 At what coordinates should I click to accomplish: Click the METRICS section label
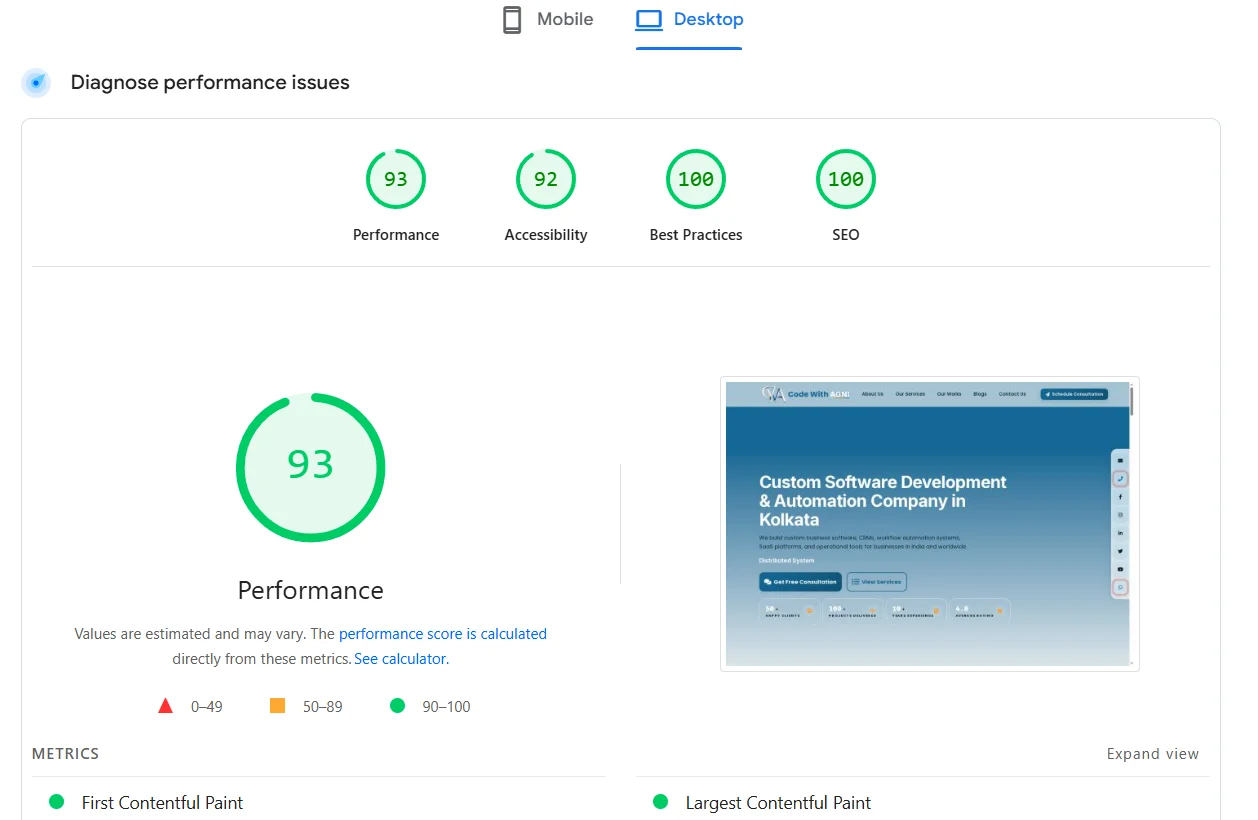pyautogui.click(x=66, y=754)
